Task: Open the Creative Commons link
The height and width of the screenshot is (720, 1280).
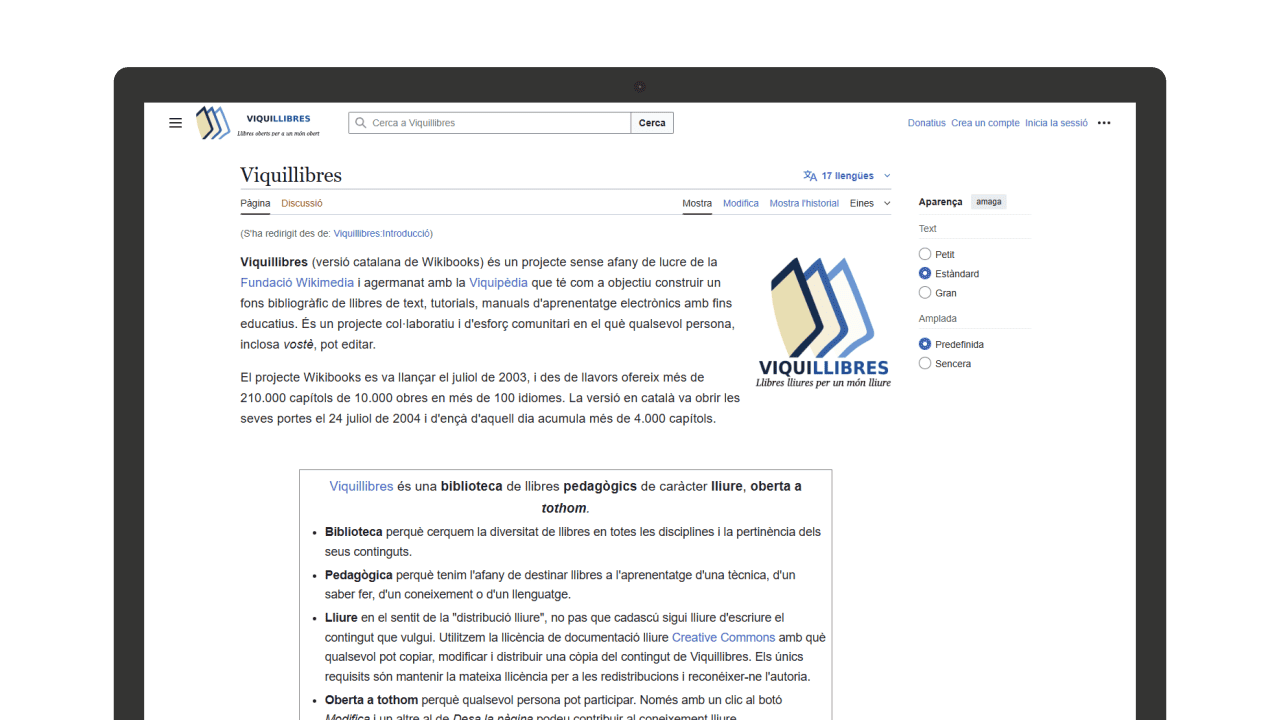Action: point(723,637)
